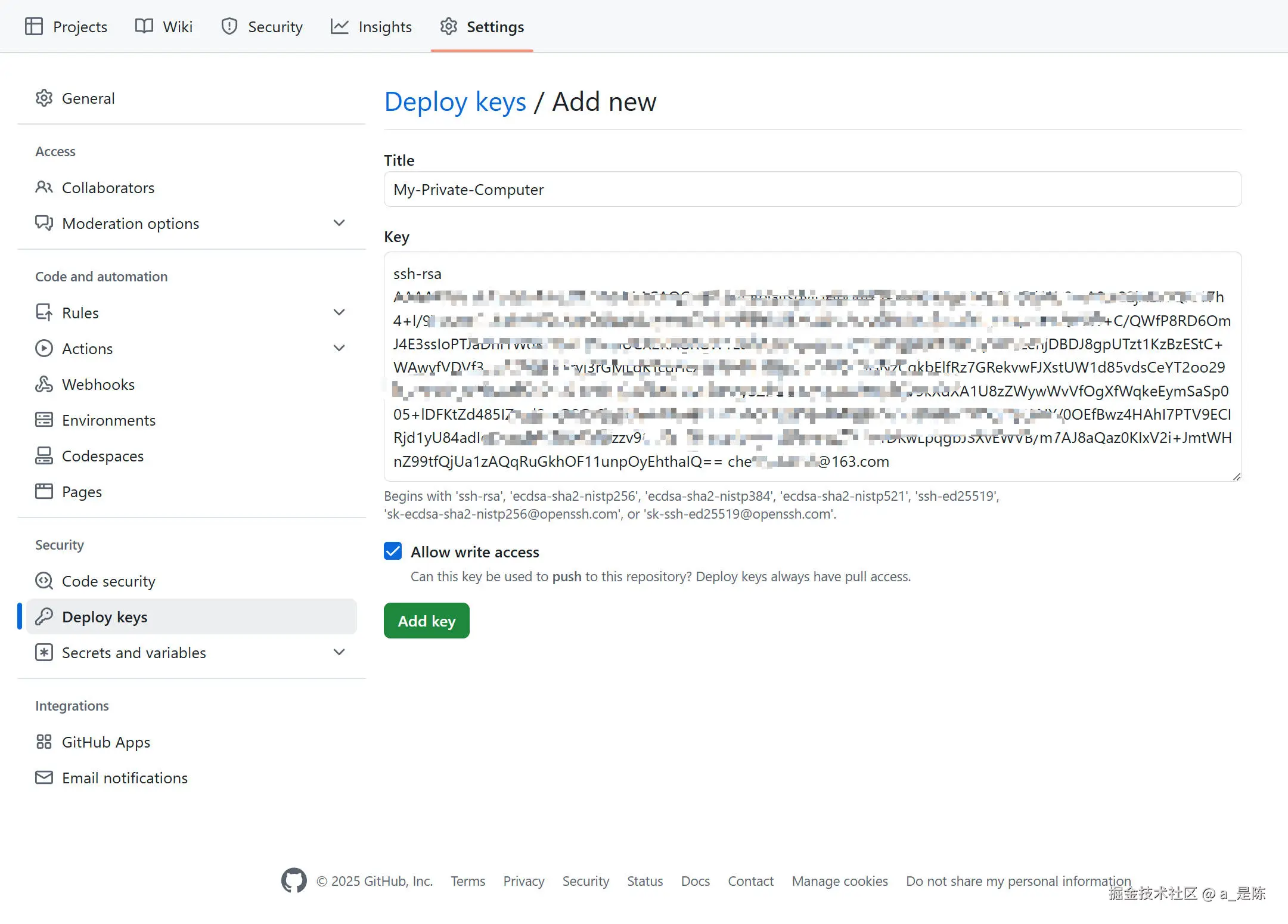Switch to the Insights tab
The height and width of the screenshot is (924, 1288).
click(371, 27)
